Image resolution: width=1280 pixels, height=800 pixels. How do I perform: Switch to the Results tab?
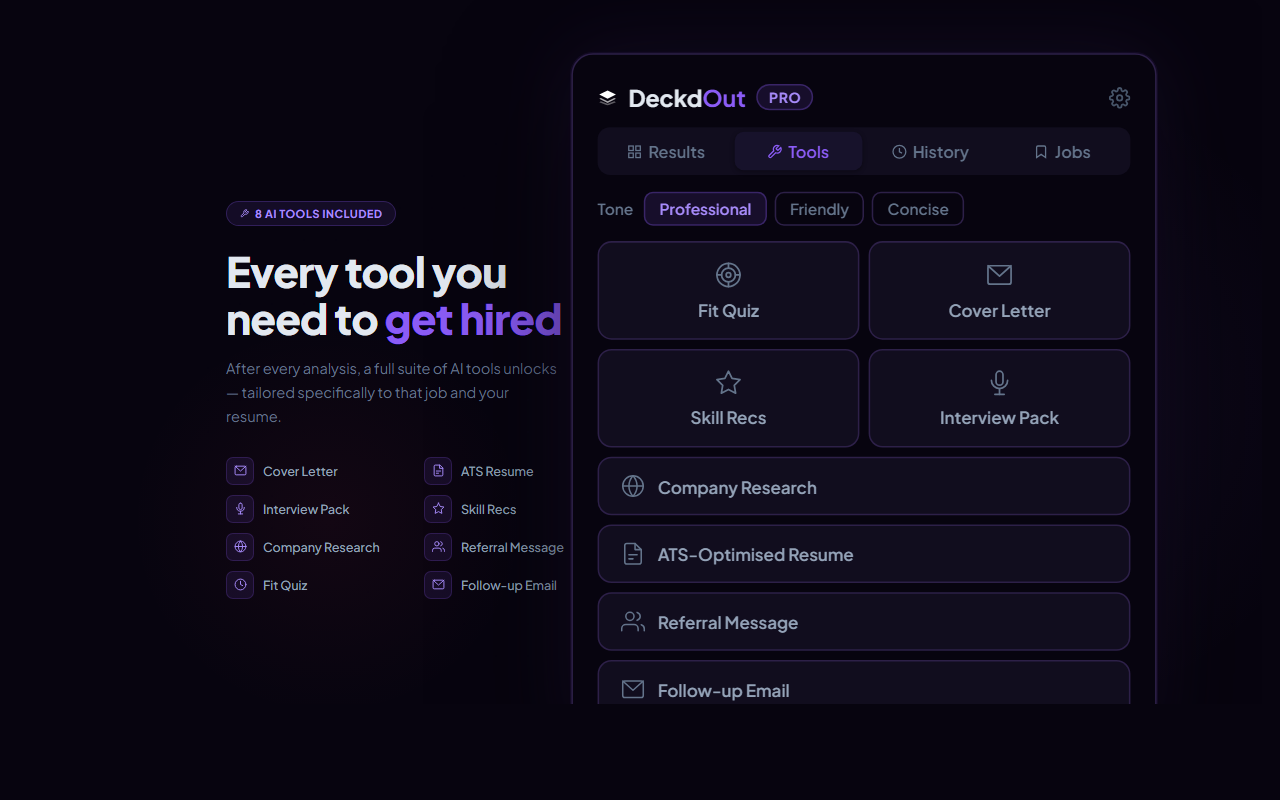click(666, 152)
